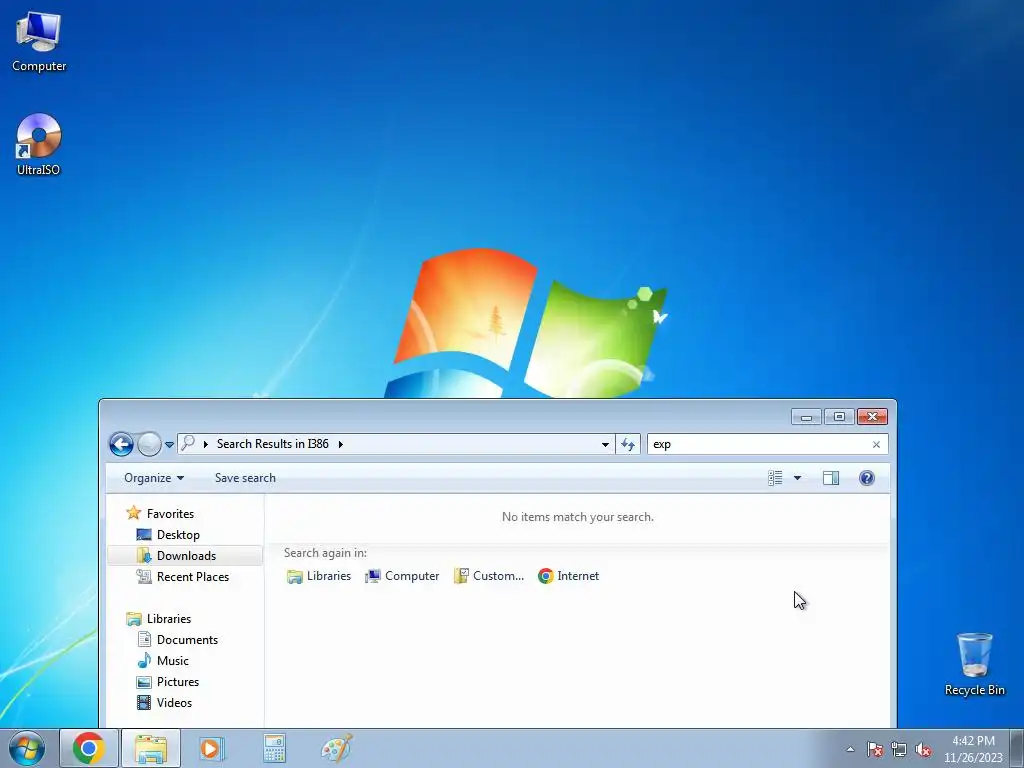This screenshot has width=1024, height=768.
Task: Open the address bar history dropdown
Action: click(x=605, y=445)
